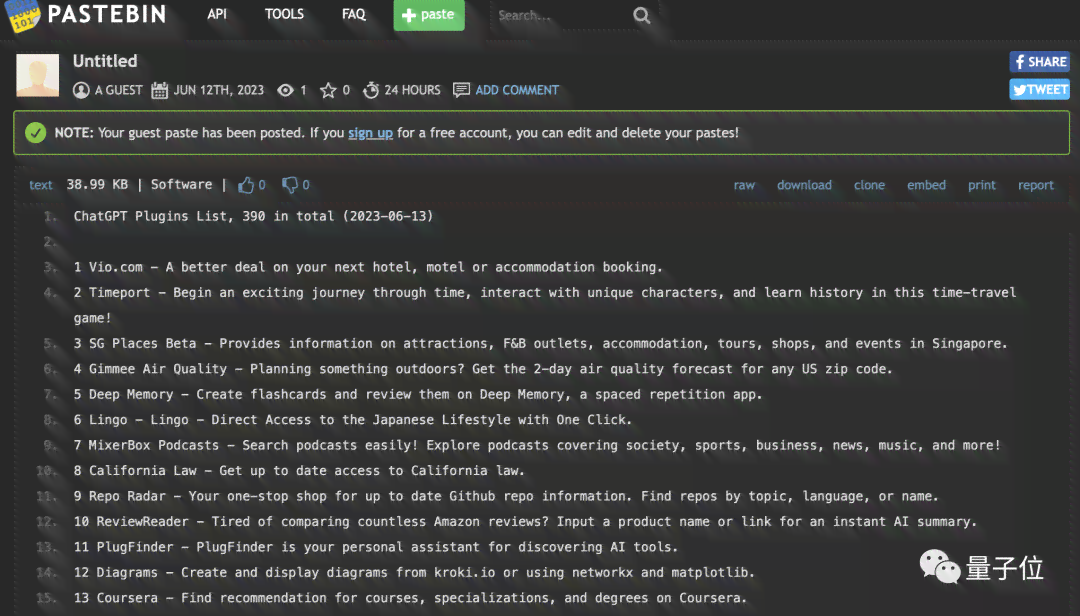Click the 38.99 KB file size

pos(97,185)
